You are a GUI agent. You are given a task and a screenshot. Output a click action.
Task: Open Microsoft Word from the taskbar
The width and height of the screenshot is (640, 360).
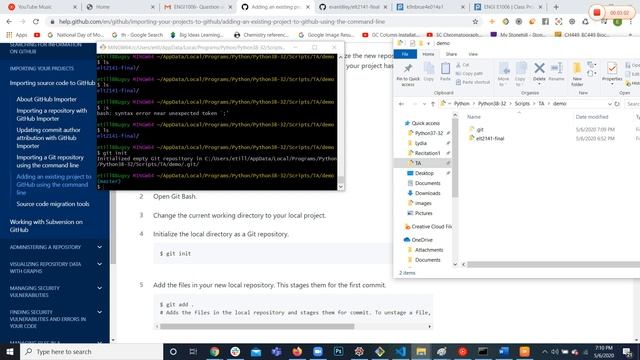click(504, 351)
